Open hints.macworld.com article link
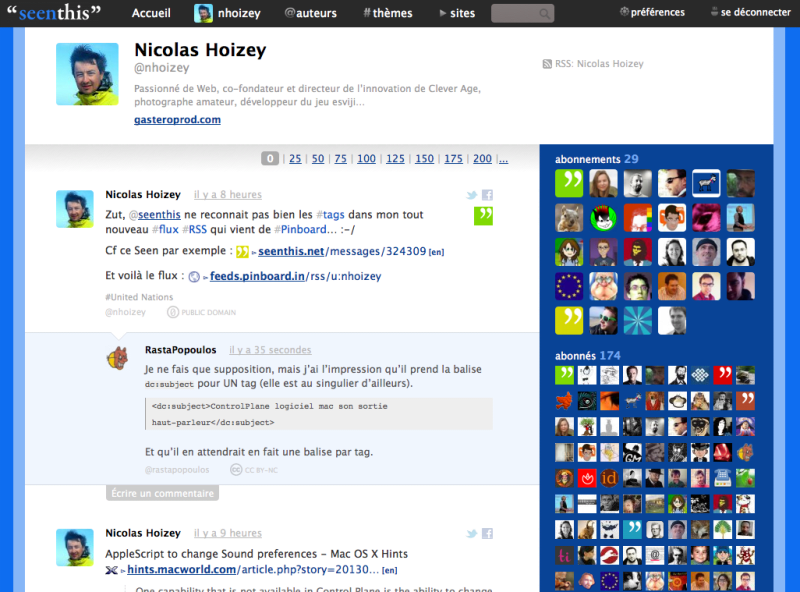 click(x=254, y=570)
